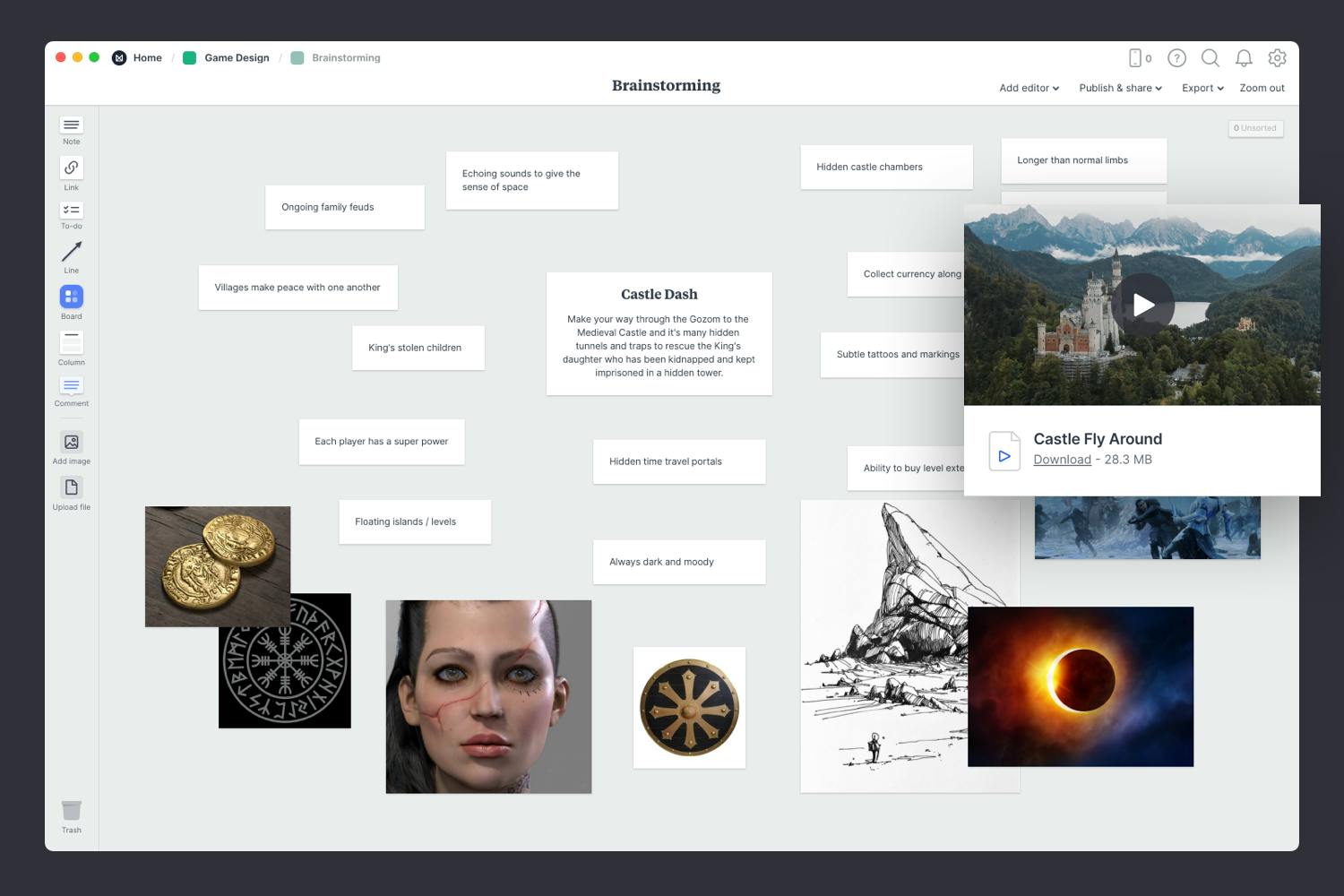Open the Trash
The width and height of the screenshot is (1344, 896).
pyautogui.click(x=71, y=811)
